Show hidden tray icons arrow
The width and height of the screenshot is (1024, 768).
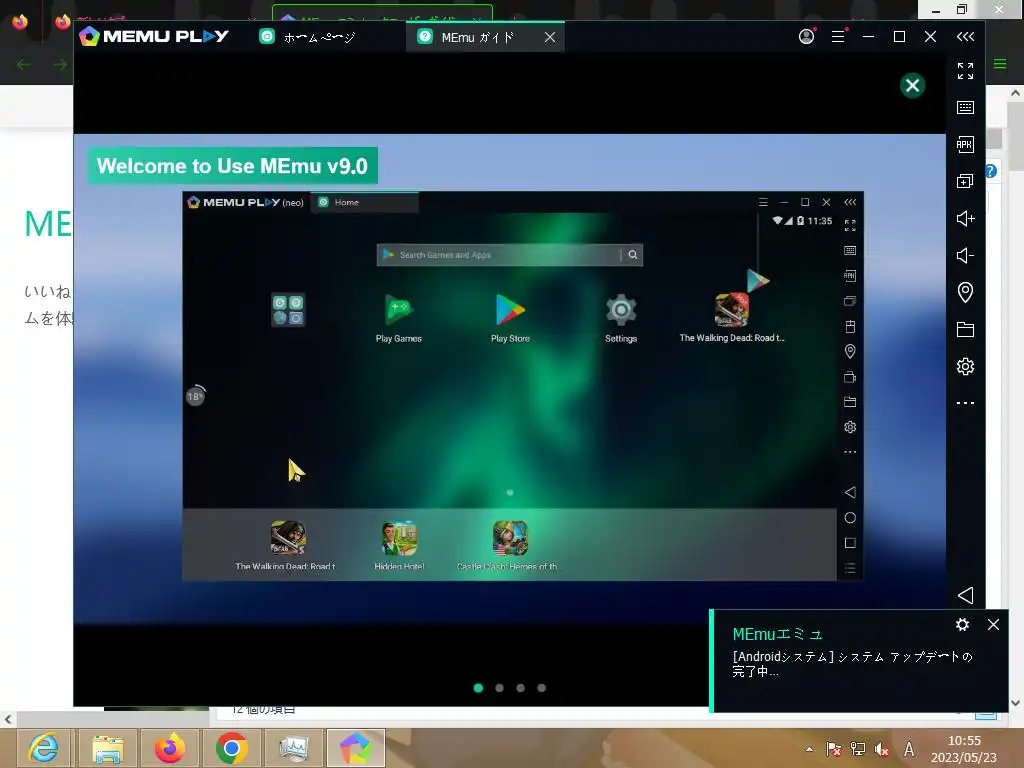(x=810, y=749)
